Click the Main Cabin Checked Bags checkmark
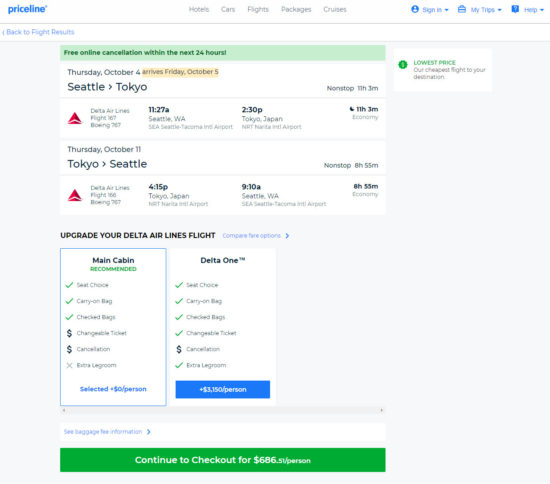The width and height of the screenshot is (550, 484). [69, 317]
